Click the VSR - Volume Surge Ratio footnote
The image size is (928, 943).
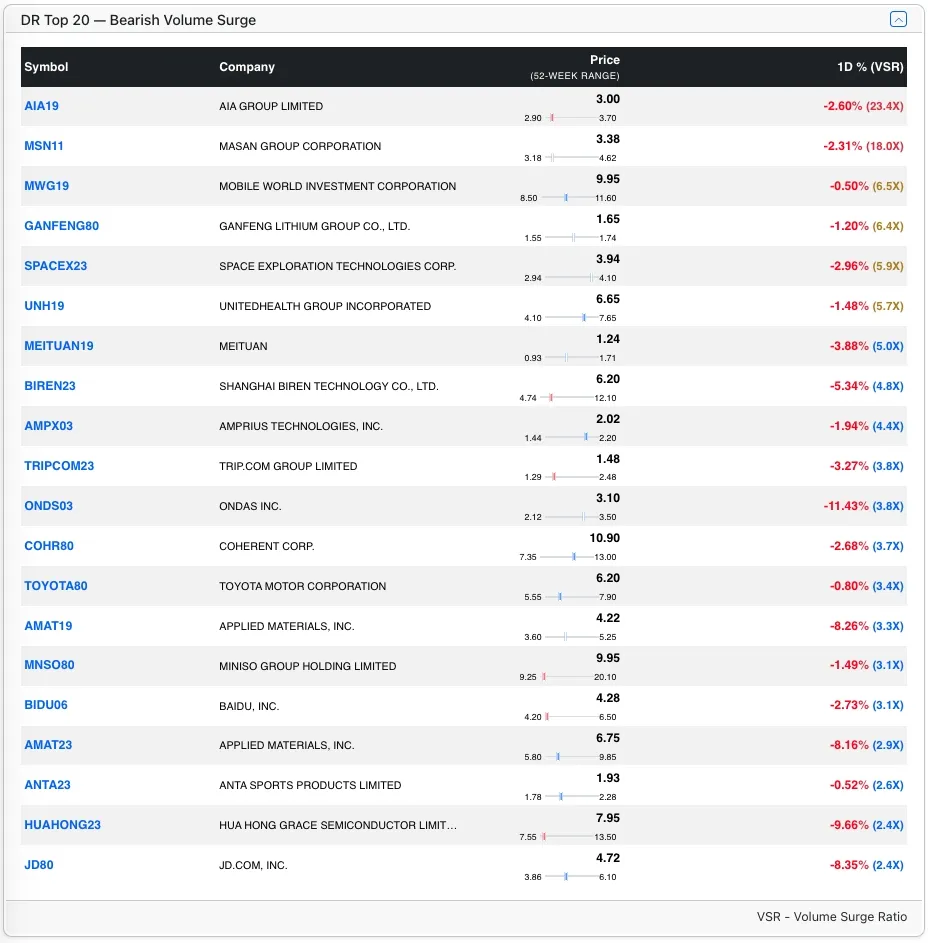point(832,917)
